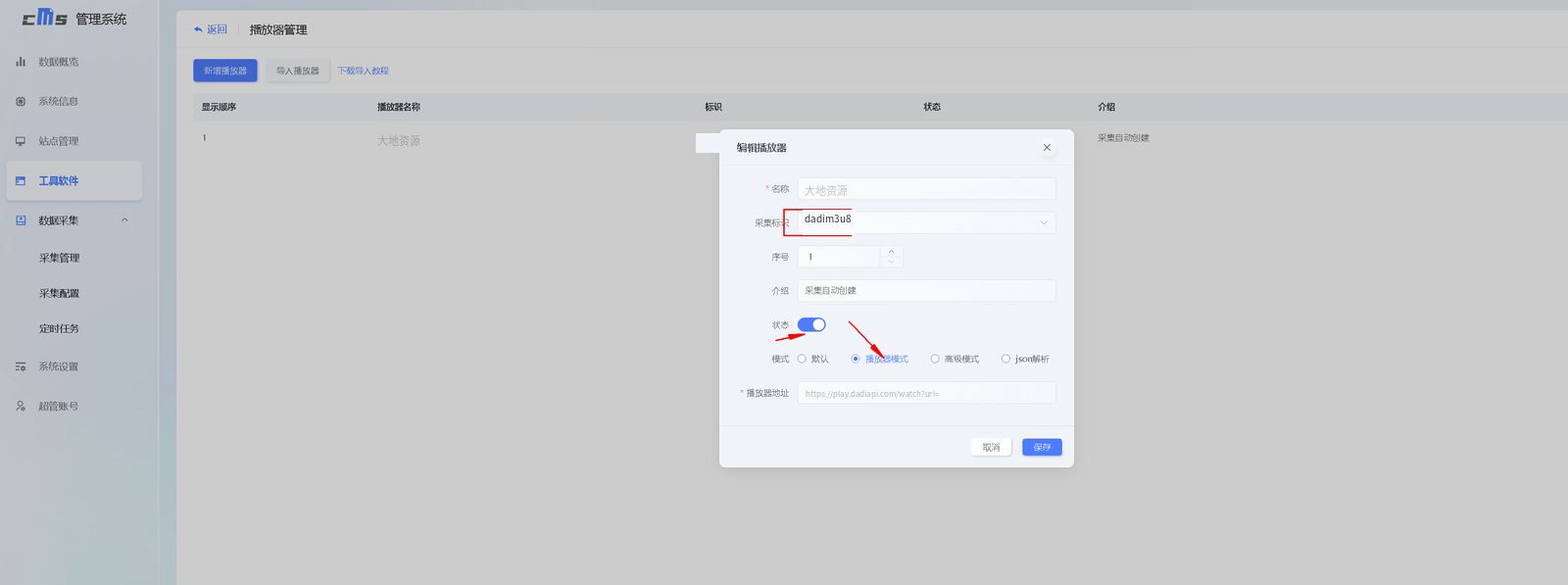Screen dimensions: 1568x585
Task: Click the 数据采集 save icon
Action: pos(21,220)
